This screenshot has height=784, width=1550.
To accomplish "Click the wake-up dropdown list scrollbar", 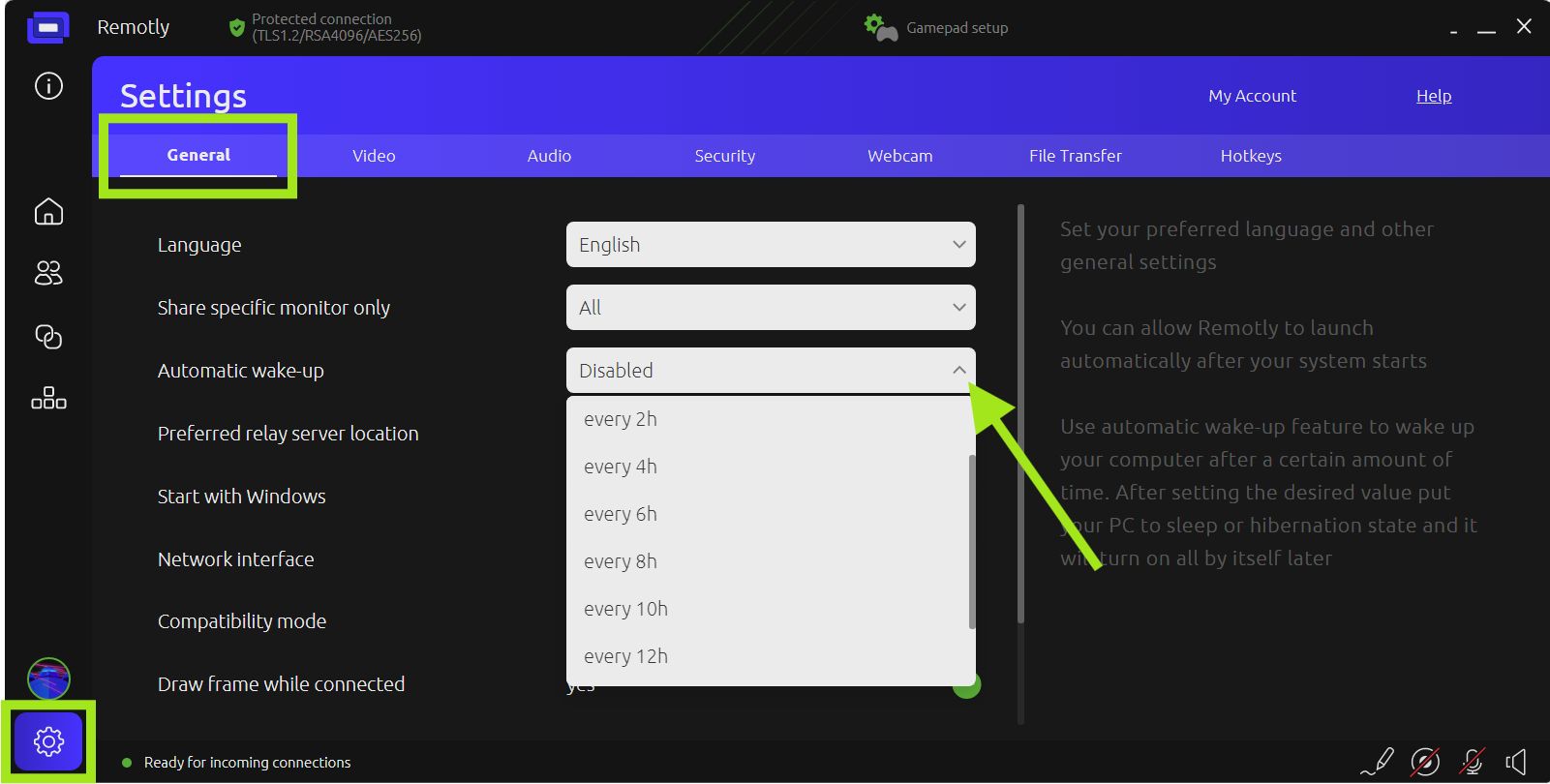I will 971,542.
